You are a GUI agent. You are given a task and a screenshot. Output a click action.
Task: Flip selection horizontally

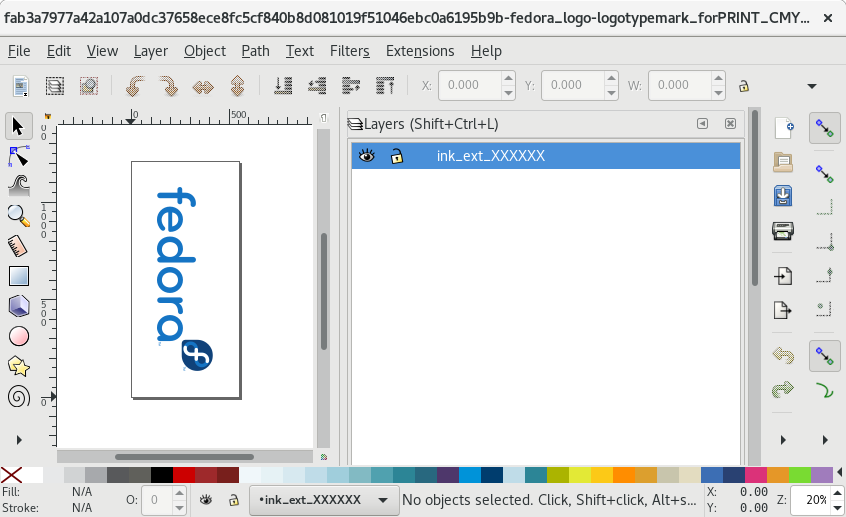(203, 86)
